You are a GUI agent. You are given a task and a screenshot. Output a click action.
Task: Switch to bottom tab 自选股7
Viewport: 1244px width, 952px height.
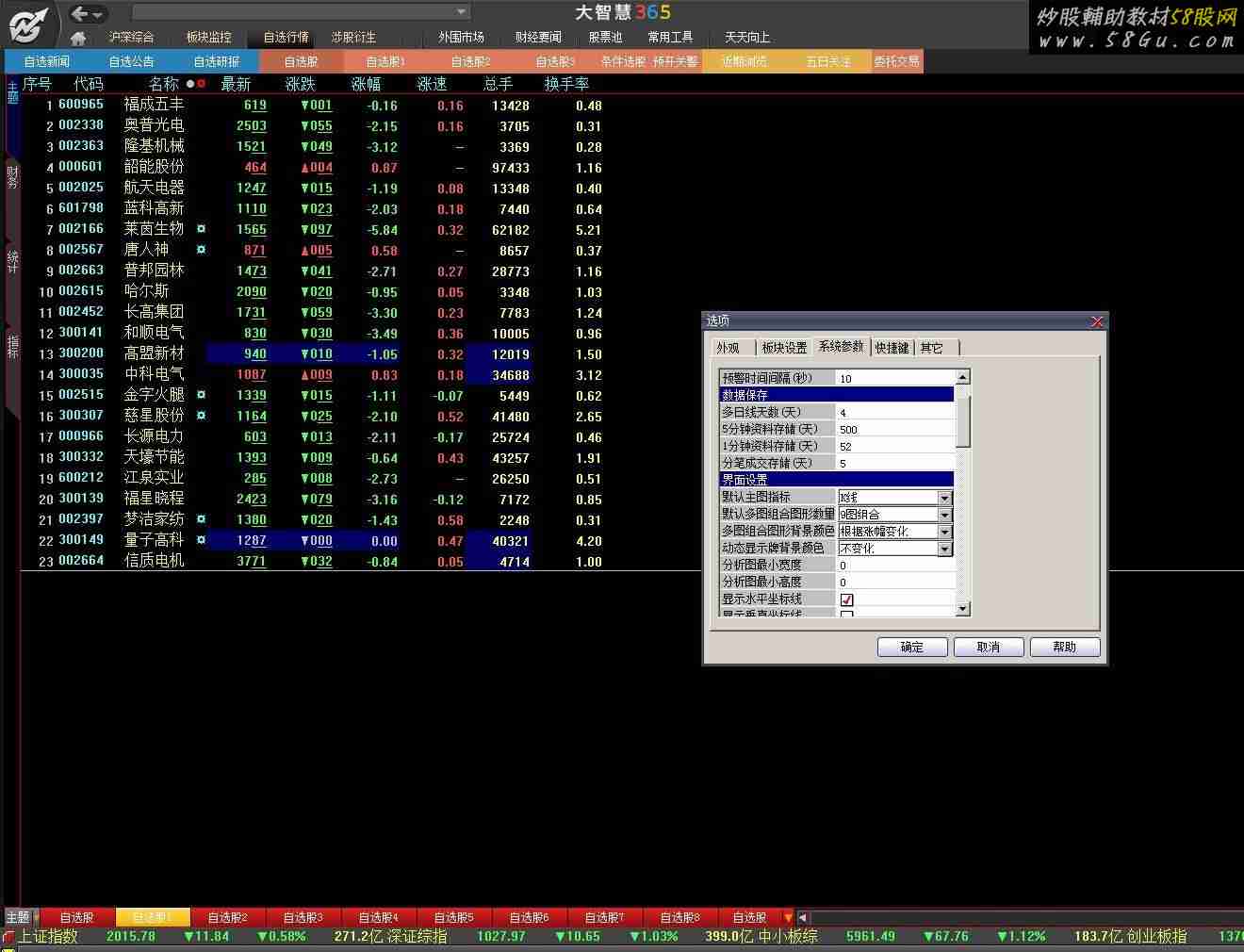[605, 917]
